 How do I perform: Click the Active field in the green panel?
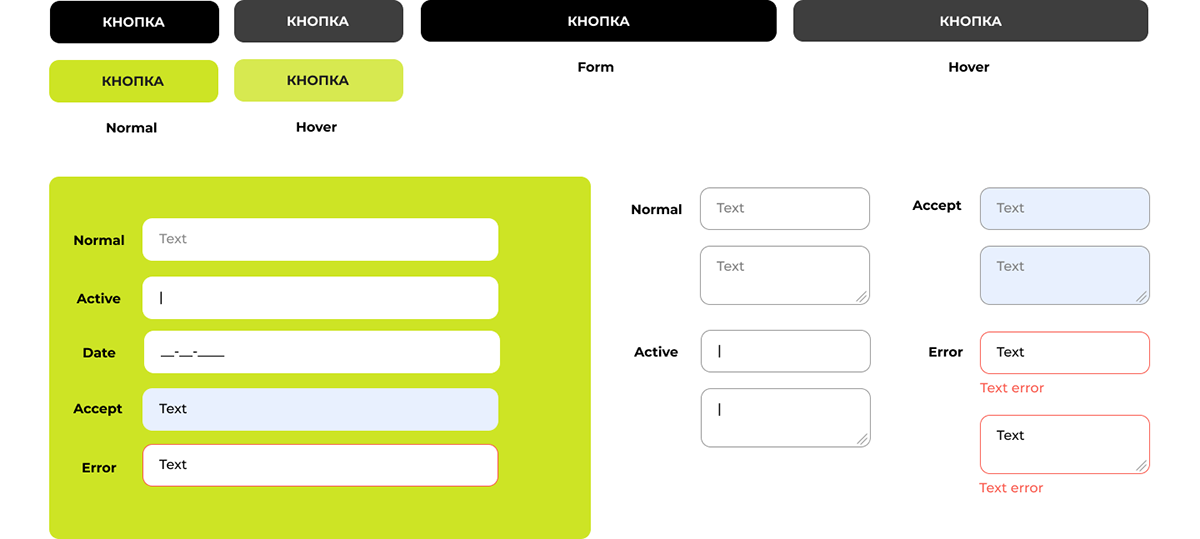click(x=320, y=298)
